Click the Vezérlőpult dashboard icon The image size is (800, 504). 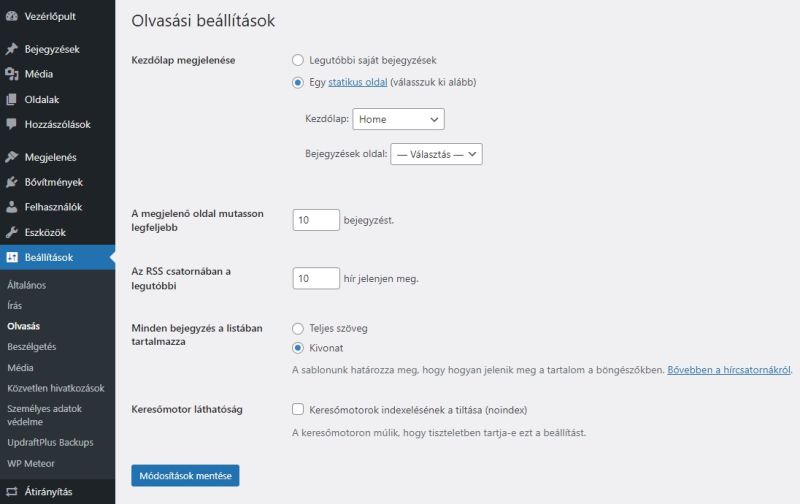[12, 17]
